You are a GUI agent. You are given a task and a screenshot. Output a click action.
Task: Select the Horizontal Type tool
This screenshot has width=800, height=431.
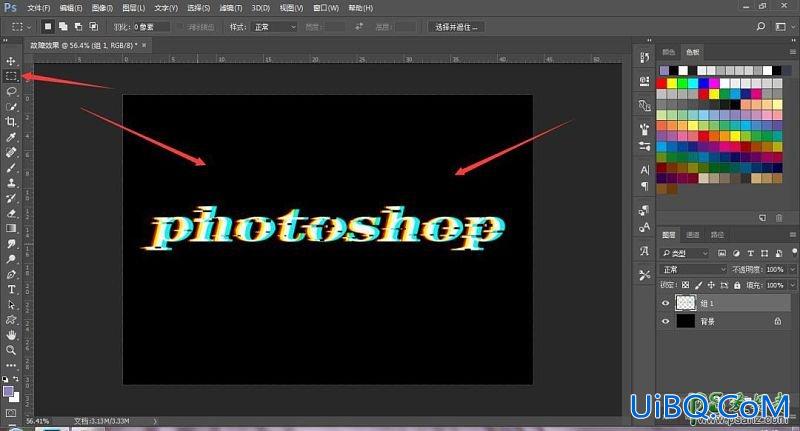point(11,289)
